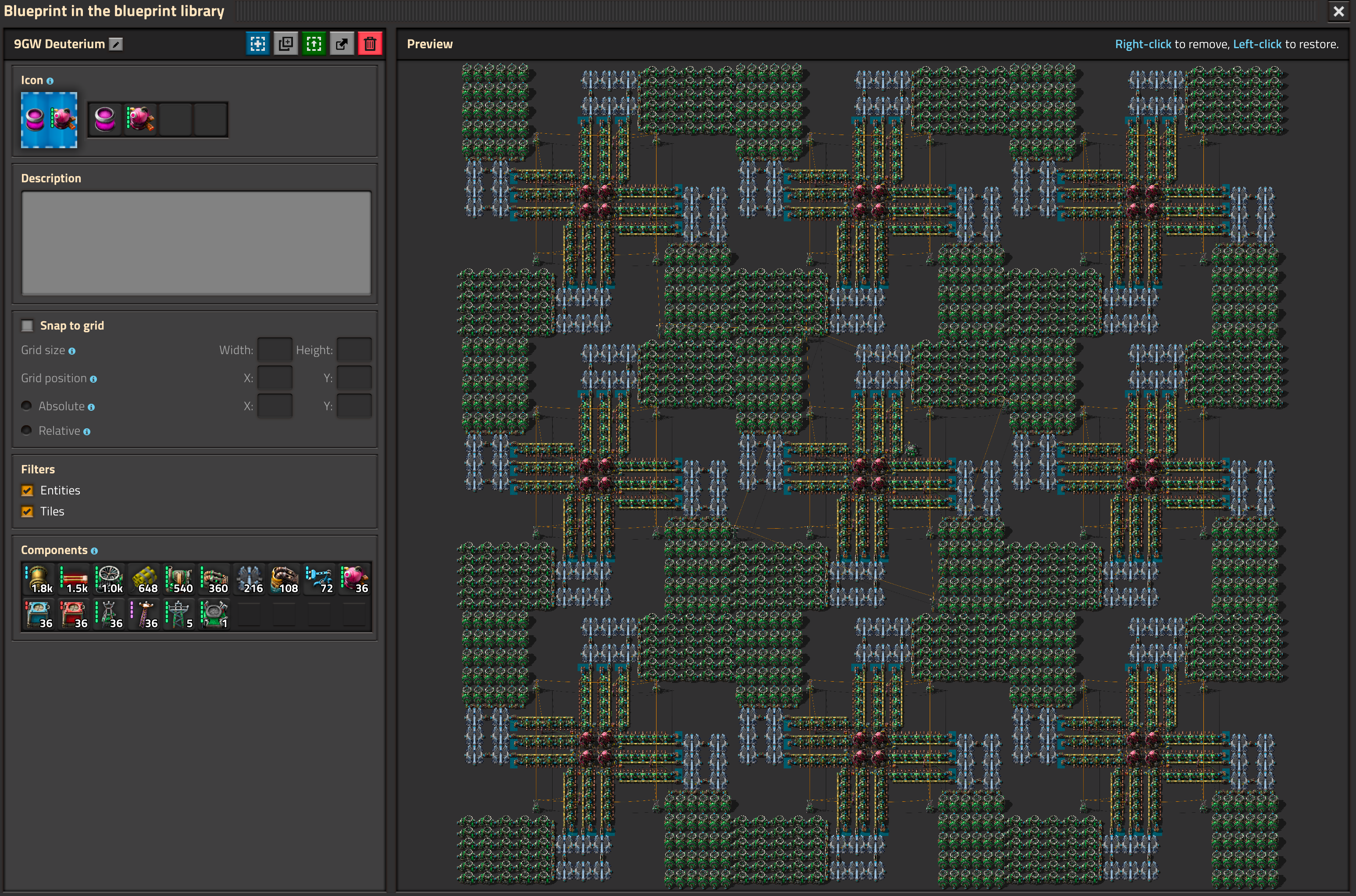The height and width of the screenshot is (896, 1356).
Task: Select the Absolute radio button
Action: [26, 406]
